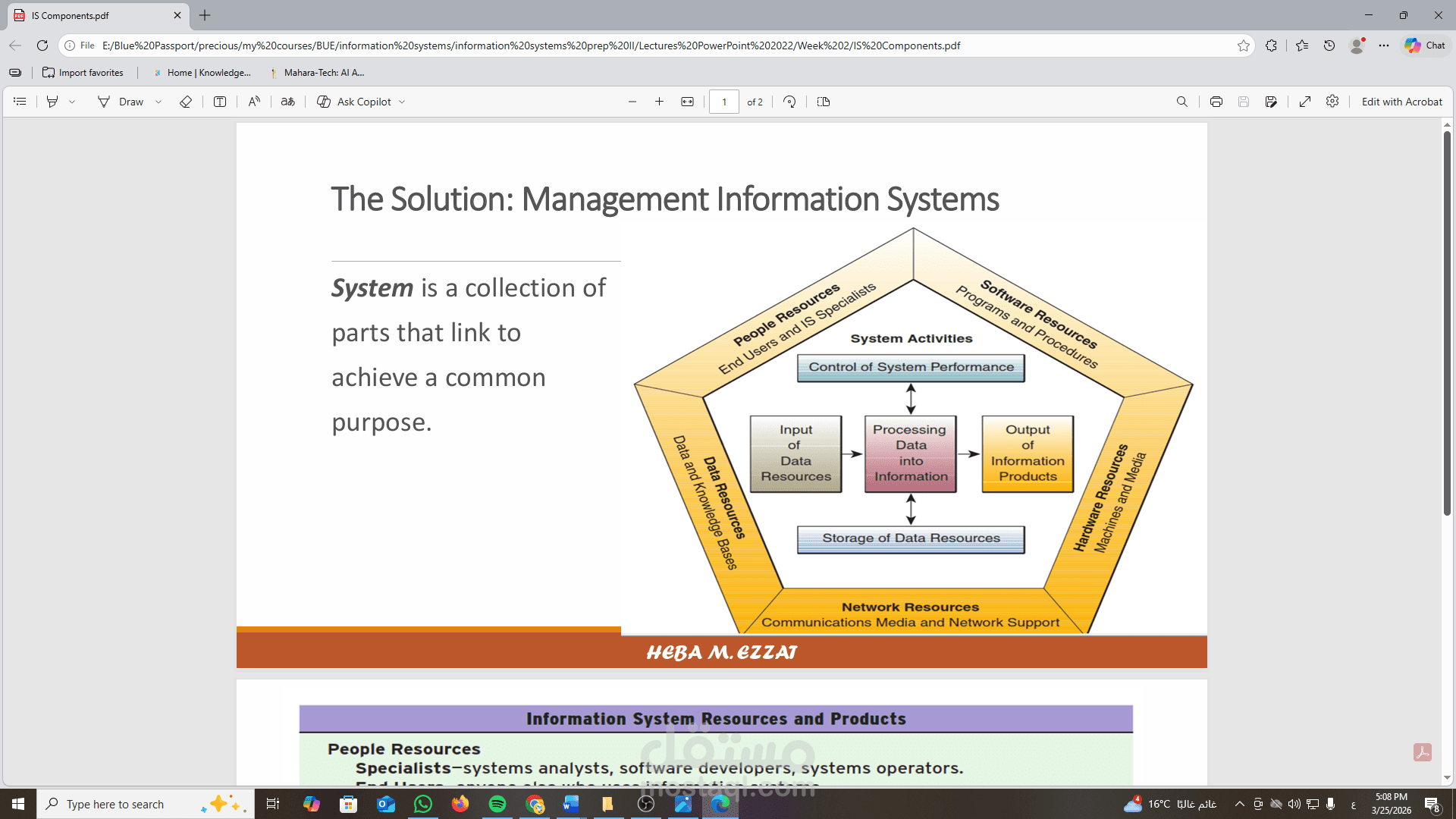Print the PDF document
Image resolution: width=1456 pixels, height=819 pixels.
[x=1216, y=102]
